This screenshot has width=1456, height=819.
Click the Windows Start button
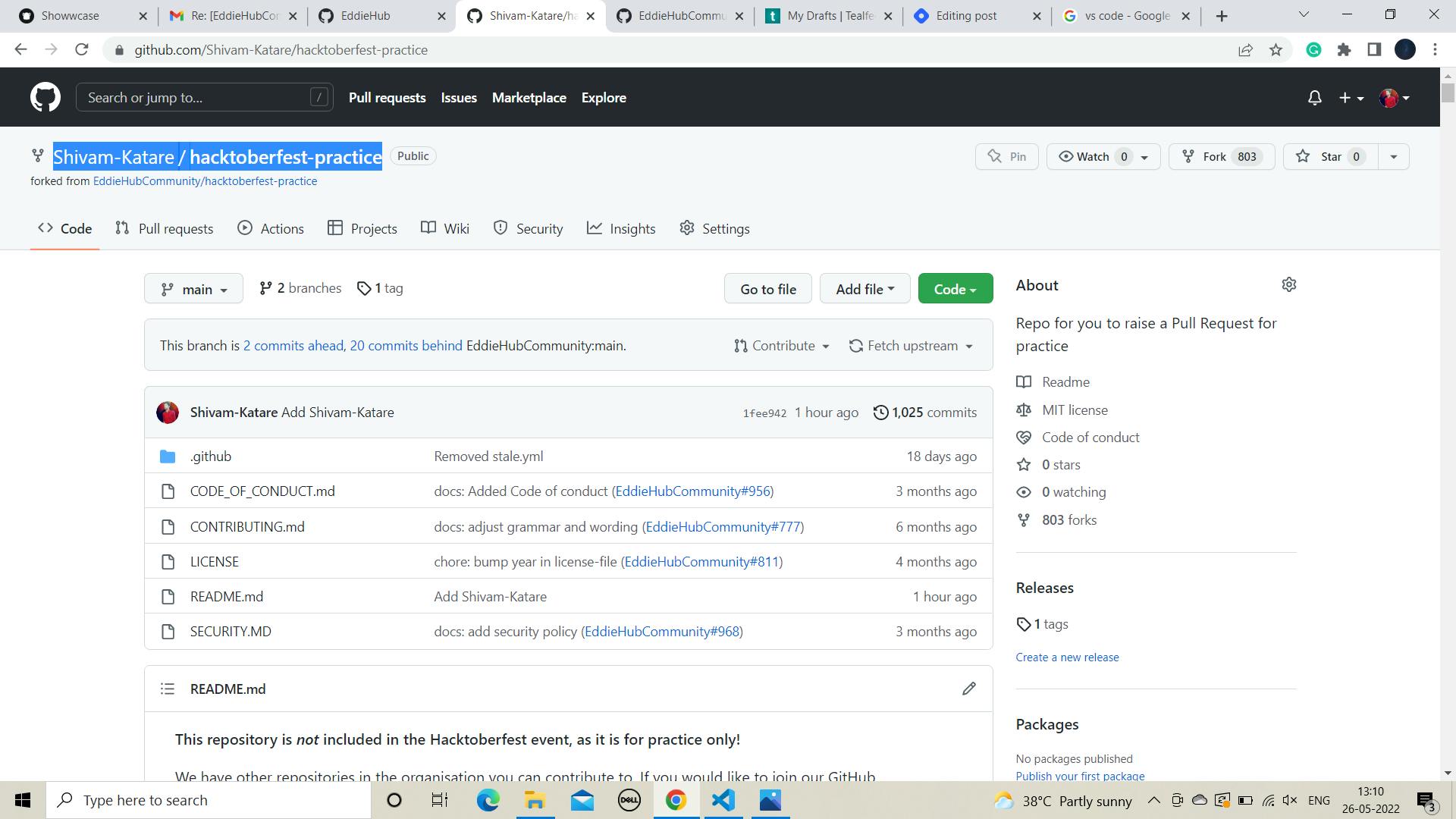[23, 800]
